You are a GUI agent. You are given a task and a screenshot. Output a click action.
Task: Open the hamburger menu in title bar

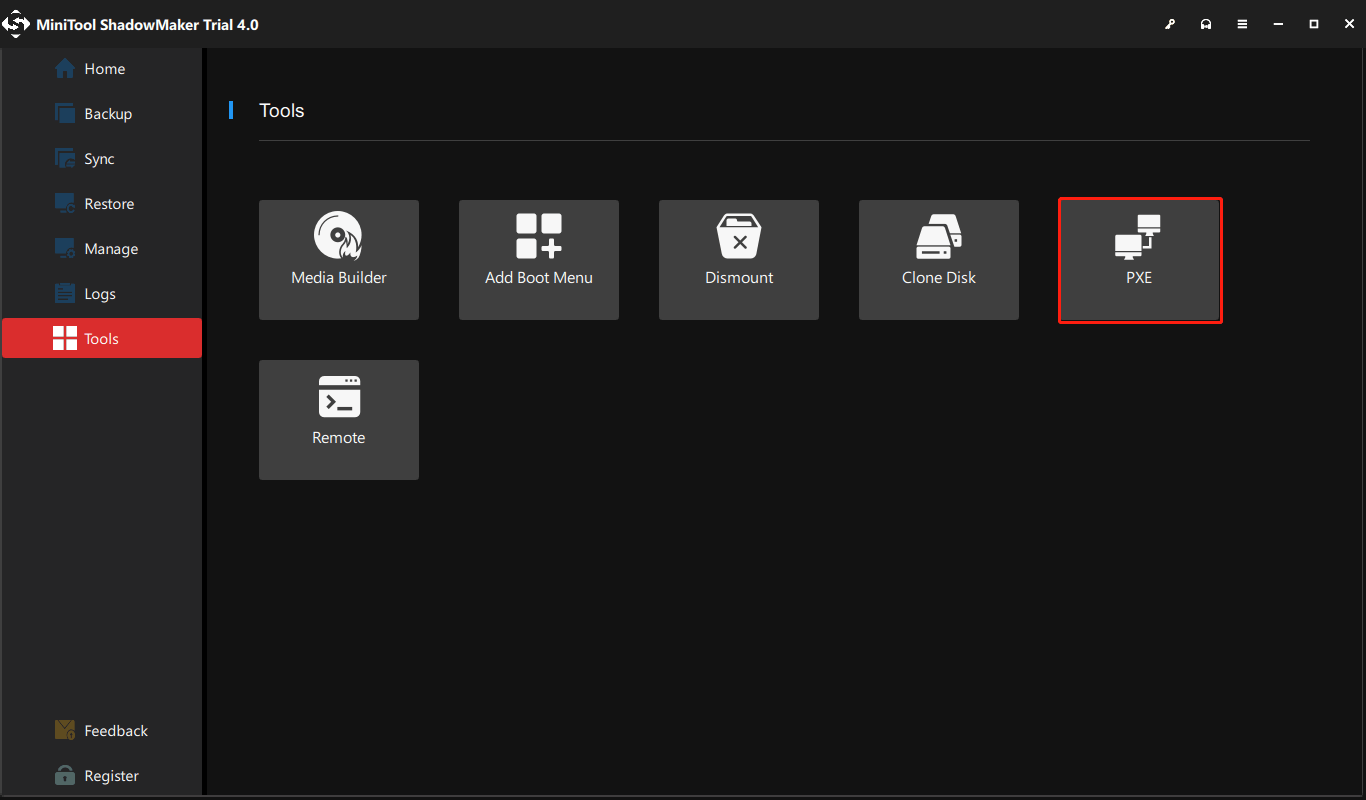click(1242, 24)
